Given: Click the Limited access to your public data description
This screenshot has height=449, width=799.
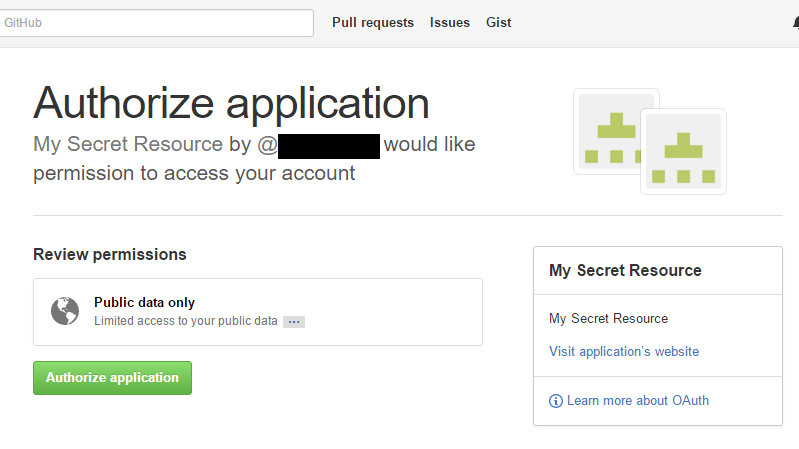Looking at the screenshot, I should [x=185, y=321].
